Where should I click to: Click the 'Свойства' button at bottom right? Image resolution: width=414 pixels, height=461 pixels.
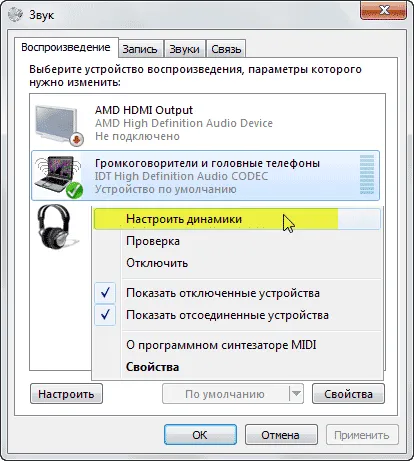coord(348,394)
